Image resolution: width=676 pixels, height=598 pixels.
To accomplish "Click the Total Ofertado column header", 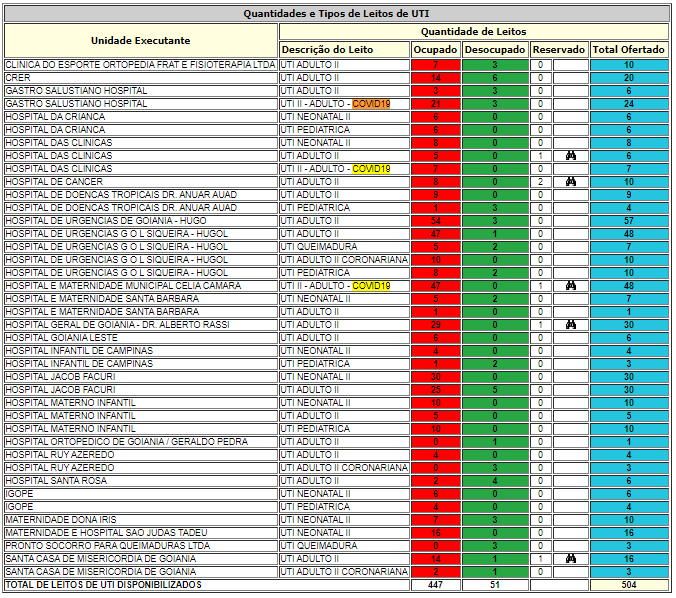I will [x=628, y=49].
